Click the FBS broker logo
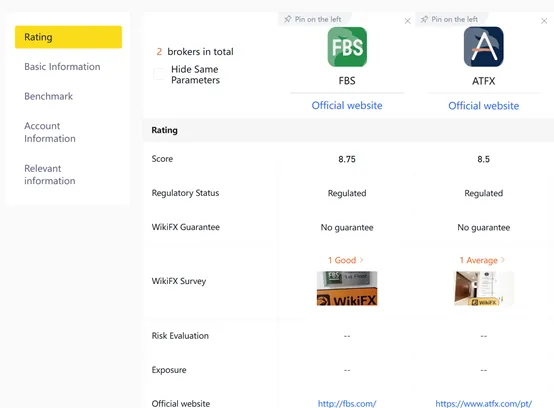The width and height of the screenshot is (554, 408). pos(347,47)
